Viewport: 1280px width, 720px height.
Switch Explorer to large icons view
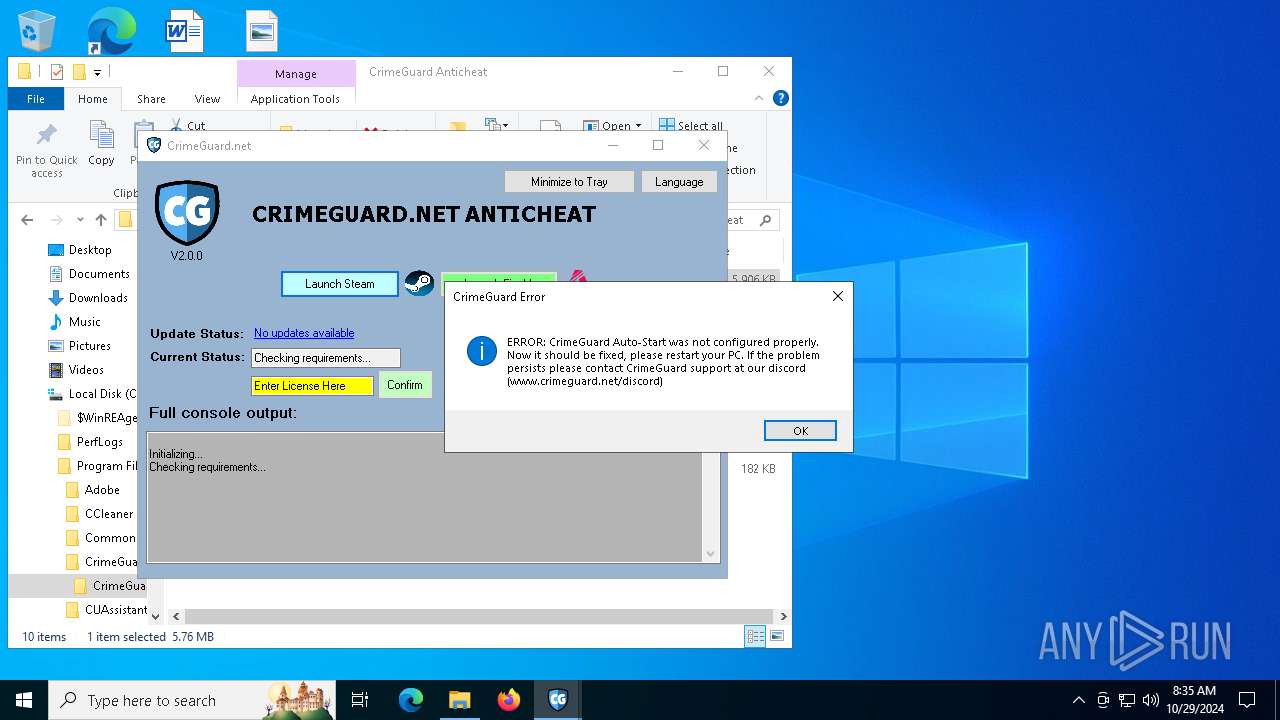click(776, 637)
